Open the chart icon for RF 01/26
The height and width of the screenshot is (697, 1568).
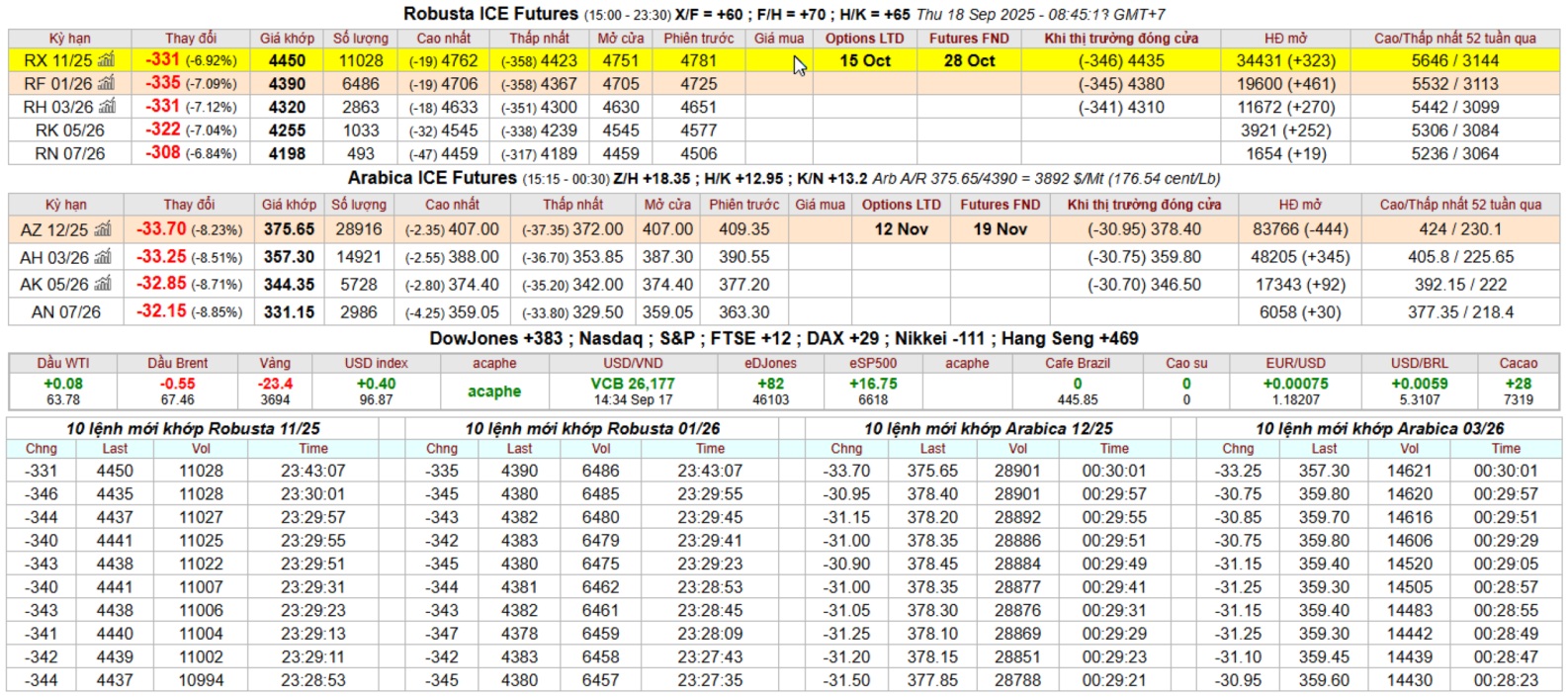(x=106, y=83)
